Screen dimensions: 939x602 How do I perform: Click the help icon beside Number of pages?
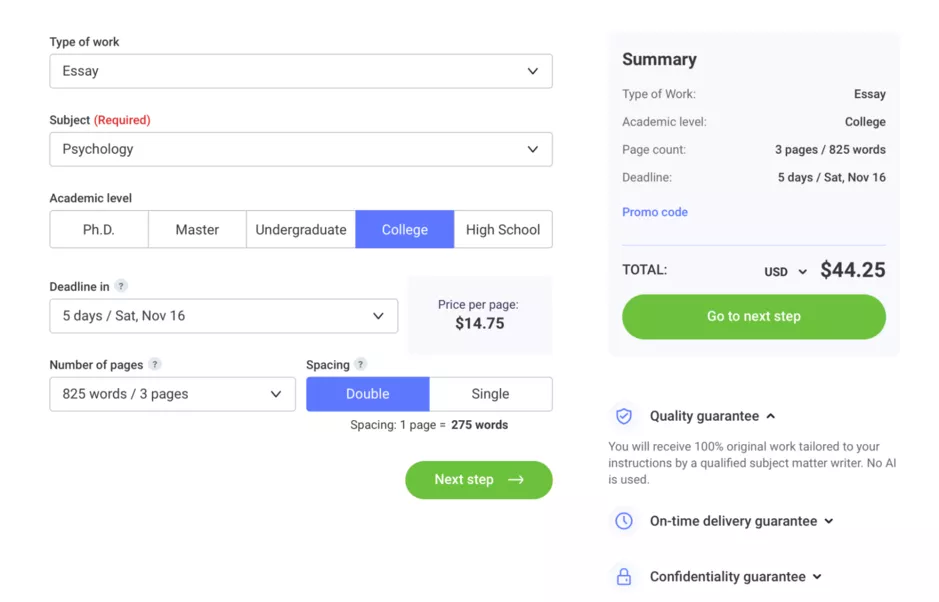tap(155, 364)
